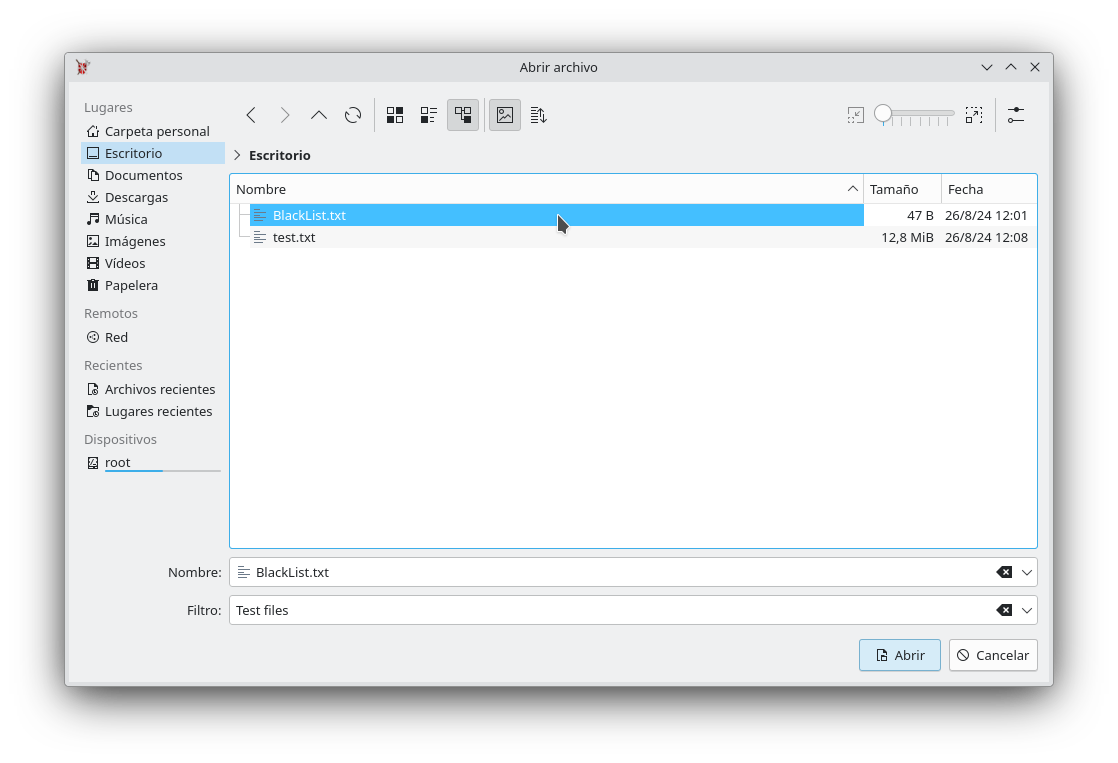Click the icon size zoom slider
The height and width of the screenshot is (763, 1118).
point(914,115)
